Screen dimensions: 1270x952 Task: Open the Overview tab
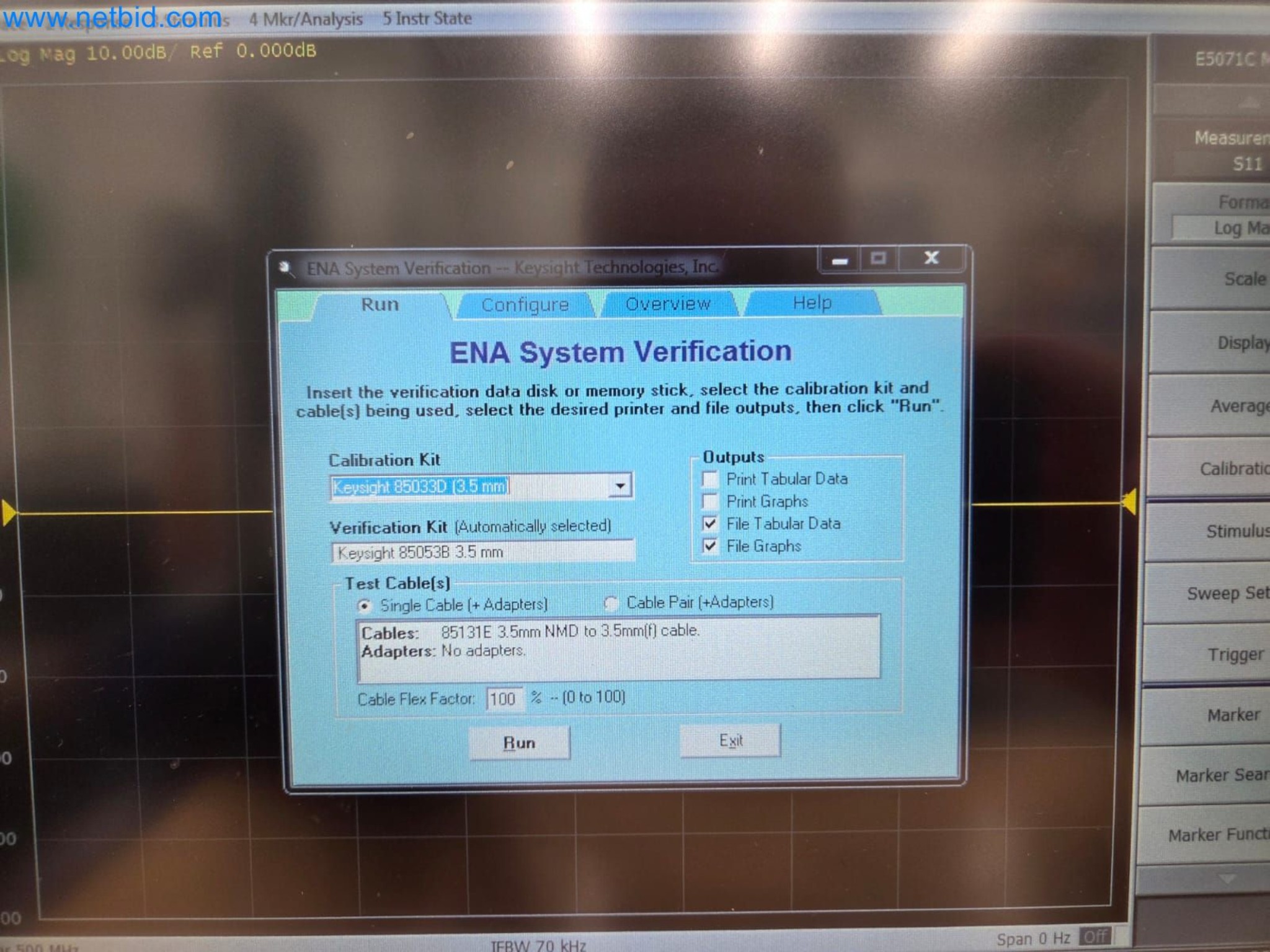(668, 304)
